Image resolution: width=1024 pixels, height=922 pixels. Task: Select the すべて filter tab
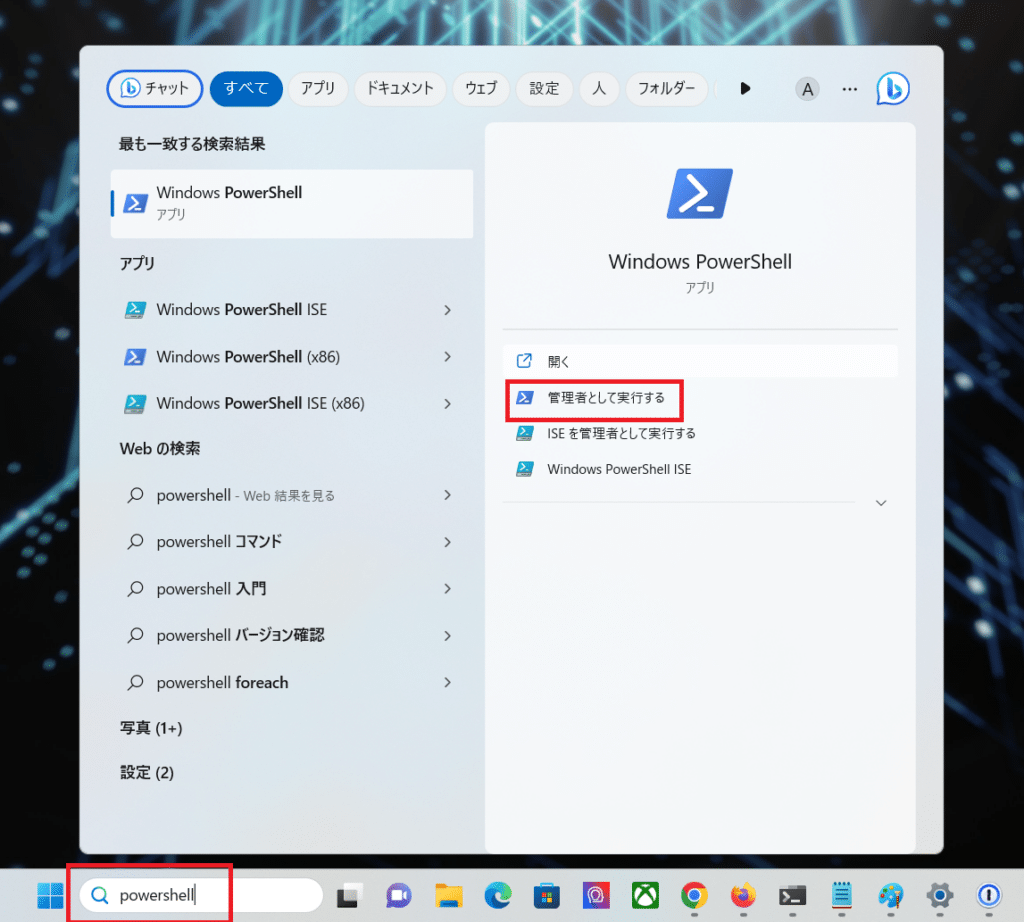(x=246, y=88)
